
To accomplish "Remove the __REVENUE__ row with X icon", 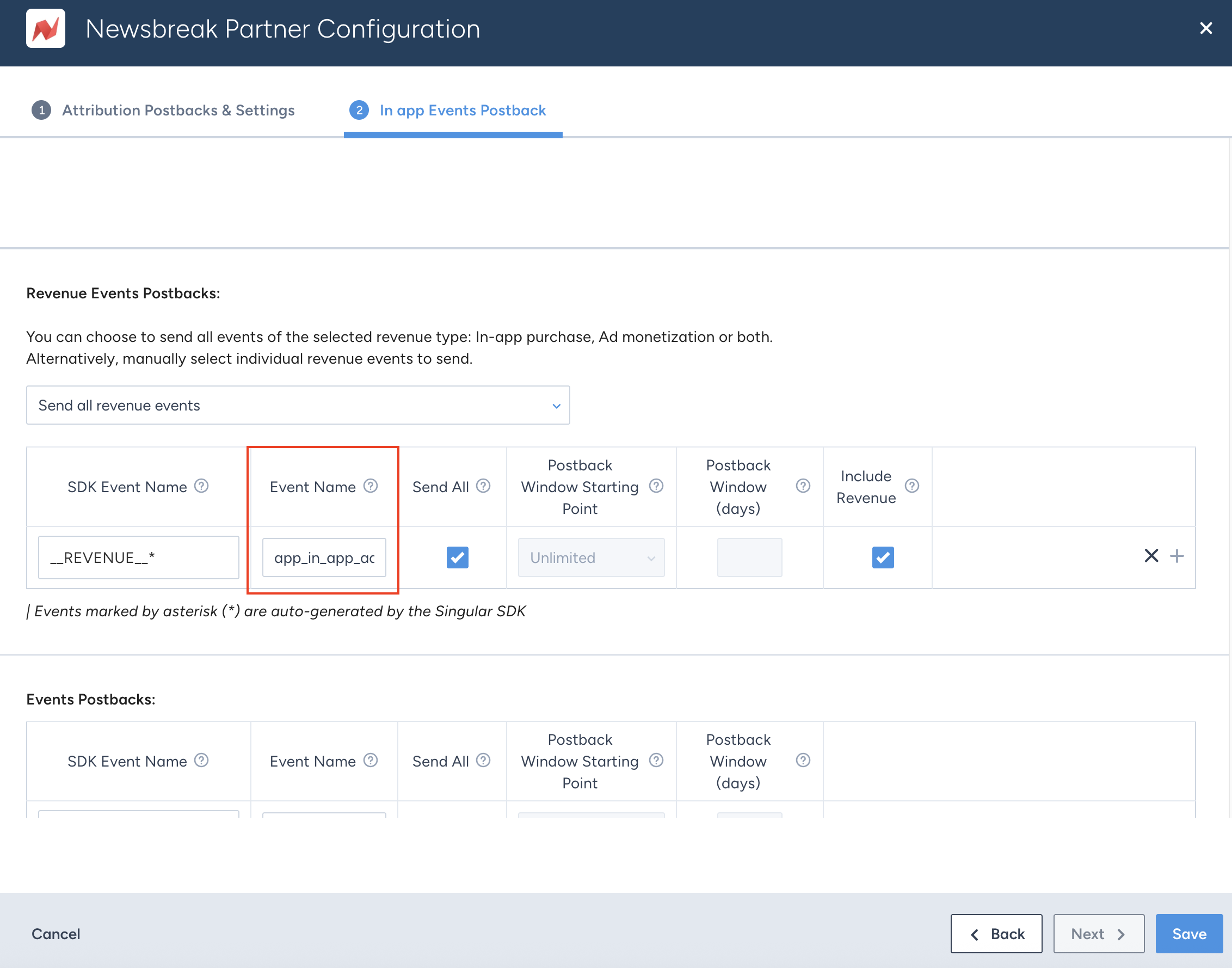I will click(1151, 556).
